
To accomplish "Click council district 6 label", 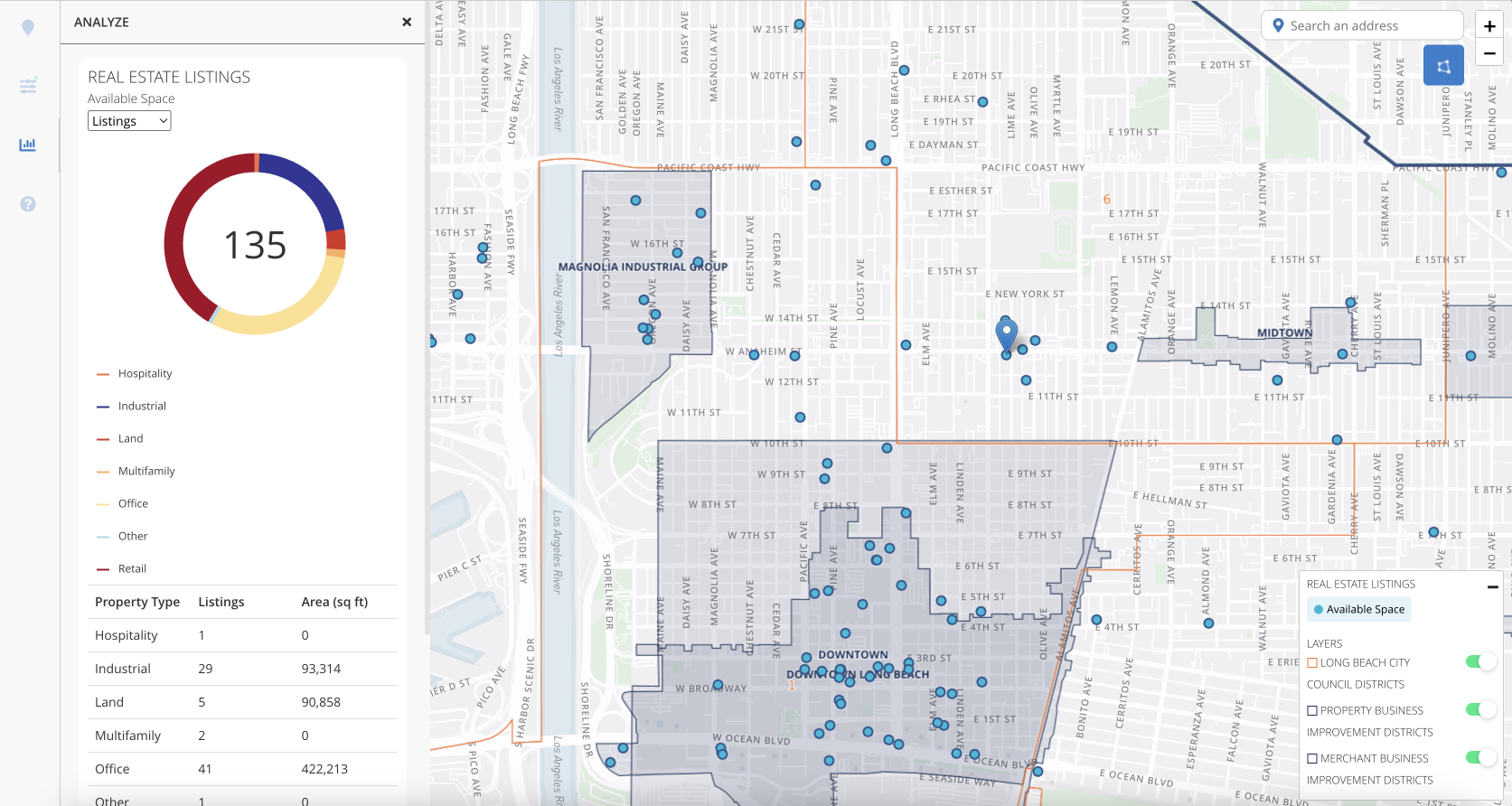I will coord(1106,200).
